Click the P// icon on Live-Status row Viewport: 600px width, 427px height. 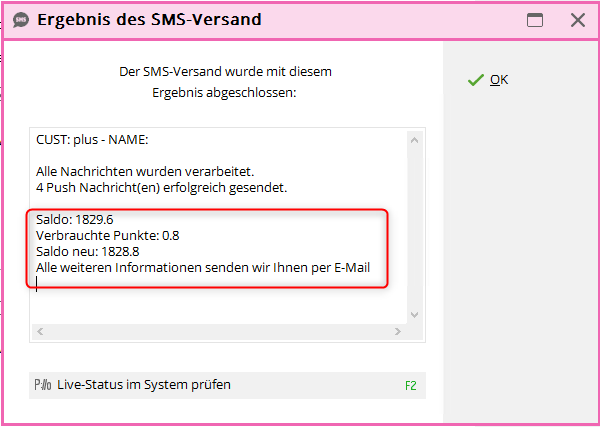point(43,385)
